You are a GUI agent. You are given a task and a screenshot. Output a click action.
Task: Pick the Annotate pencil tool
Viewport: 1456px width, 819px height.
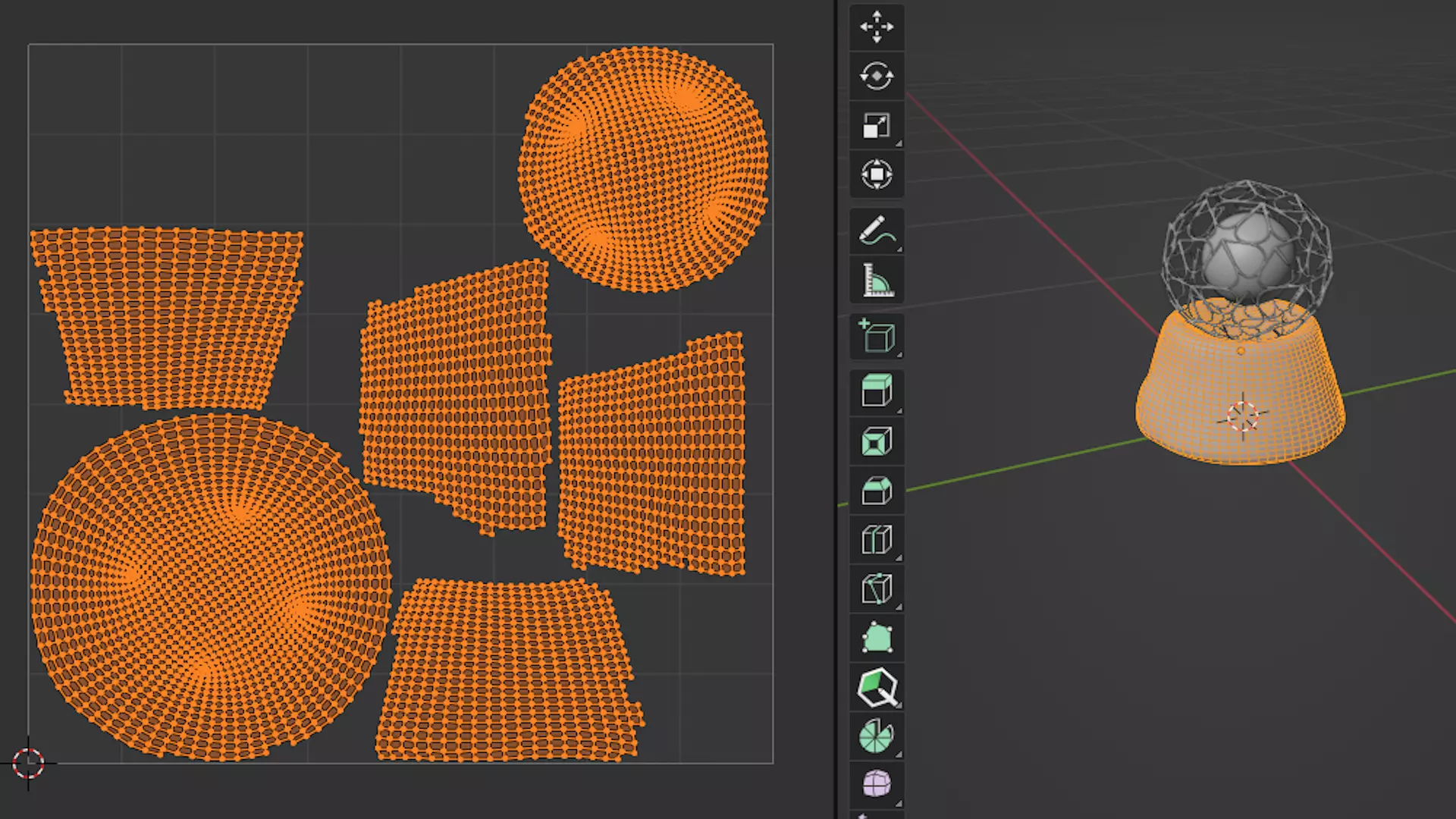[x=877, y=231]
